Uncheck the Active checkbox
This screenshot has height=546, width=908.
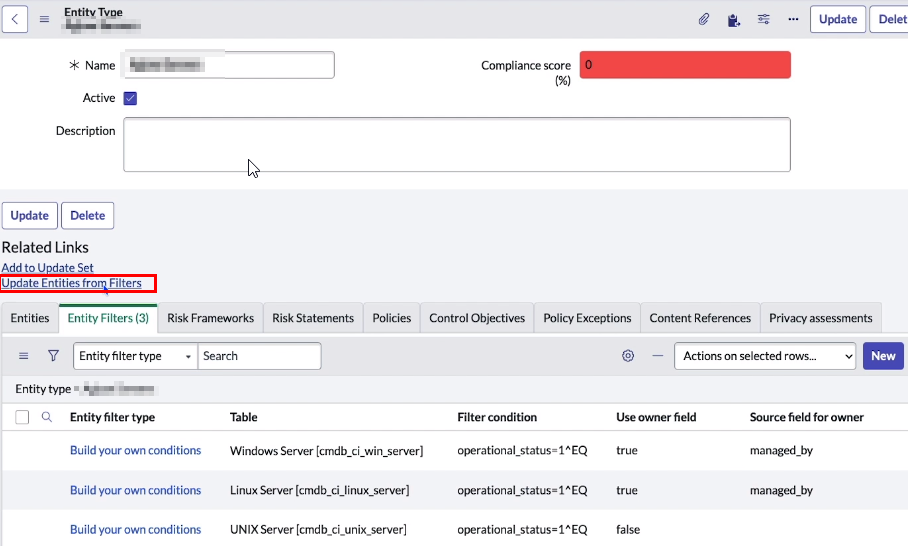click(x=130, y=98)
